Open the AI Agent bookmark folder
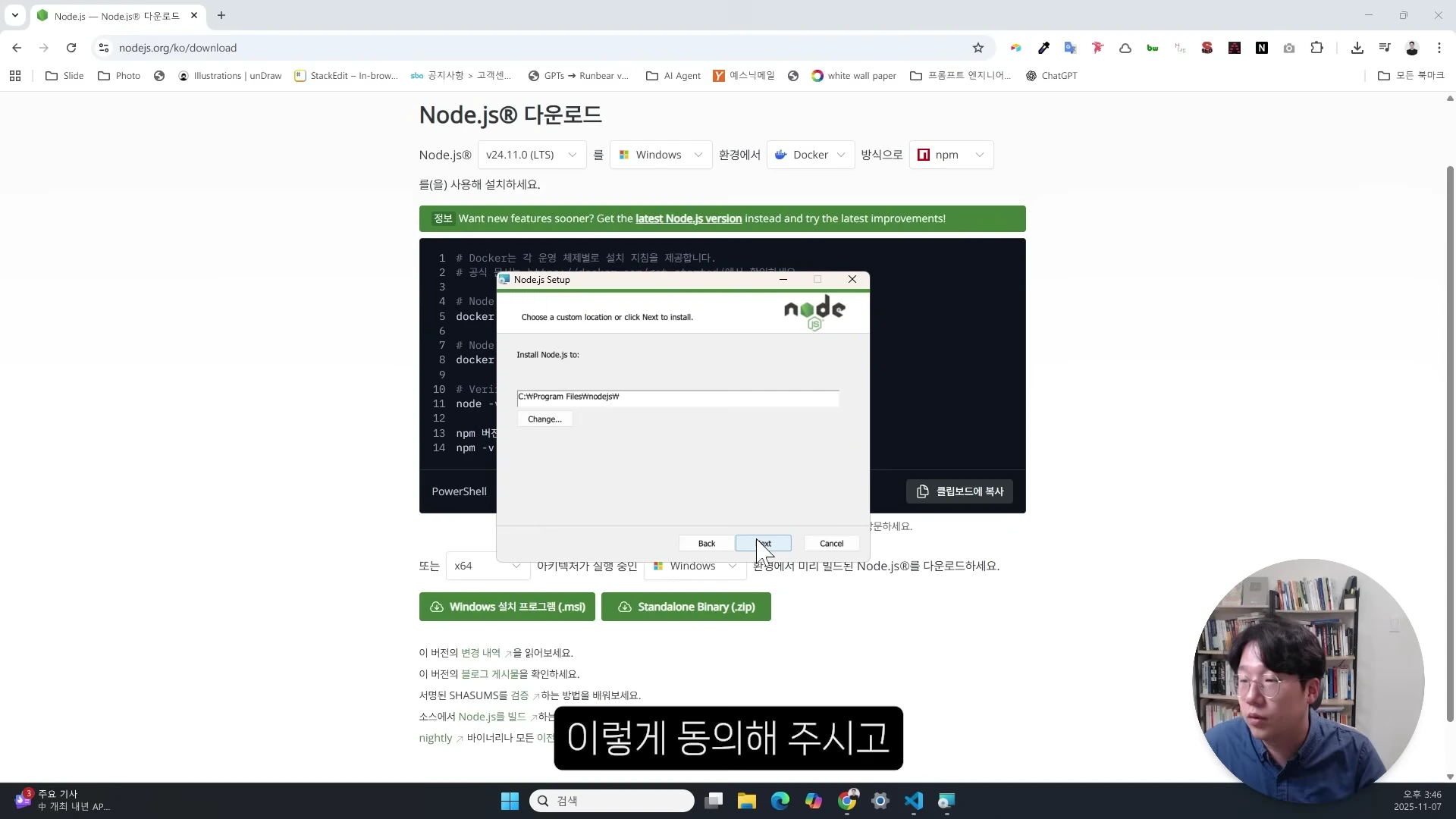1456x819 pixels. click(x=673, y=76)
